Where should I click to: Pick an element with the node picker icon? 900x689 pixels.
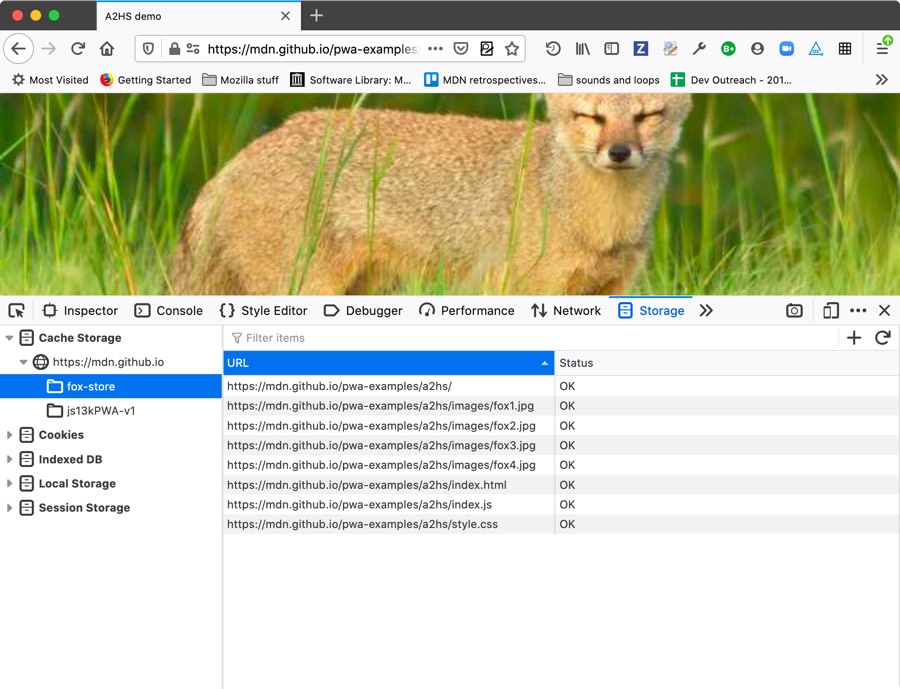coord(16,311)
